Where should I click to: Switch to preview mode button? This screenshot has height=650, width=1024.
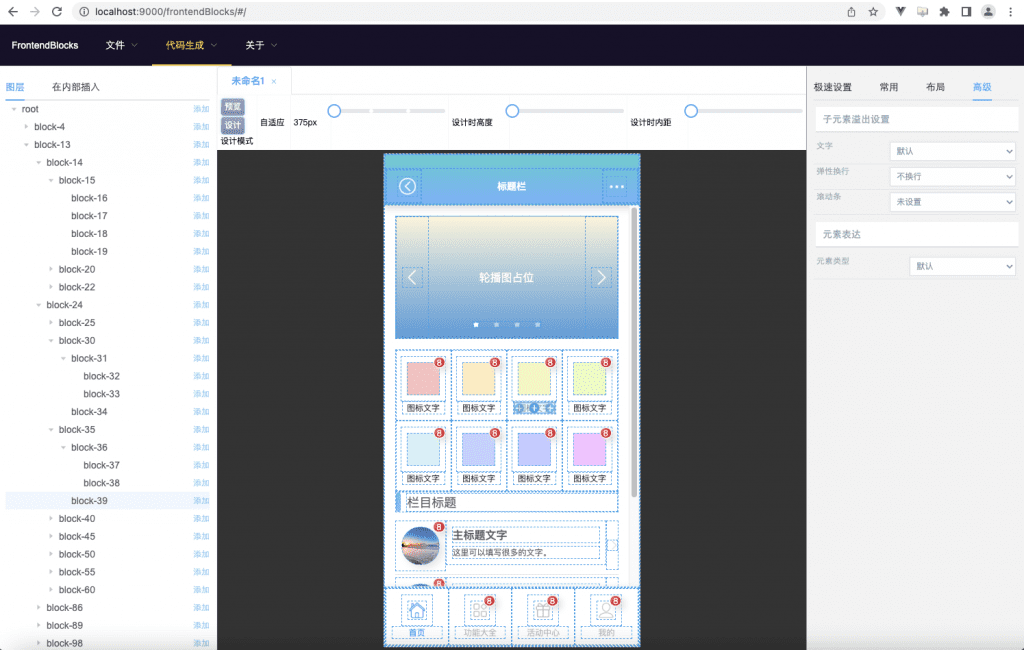click(x=232, y=106)
